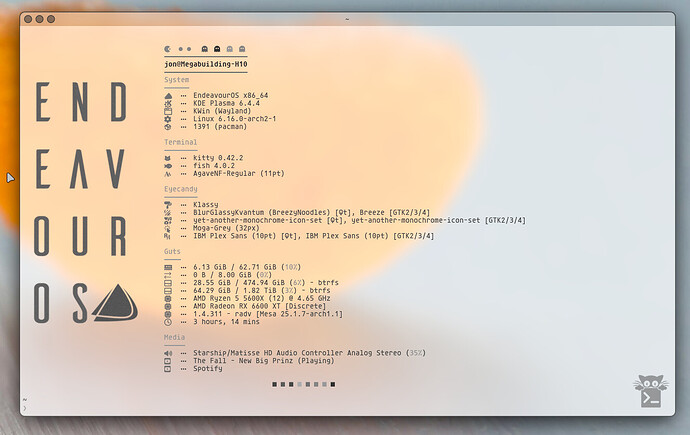Click the AMD Radeon RX 6600 XT [Discrete] line
This screenshot has height=435, width=690.
click(260, 306)
